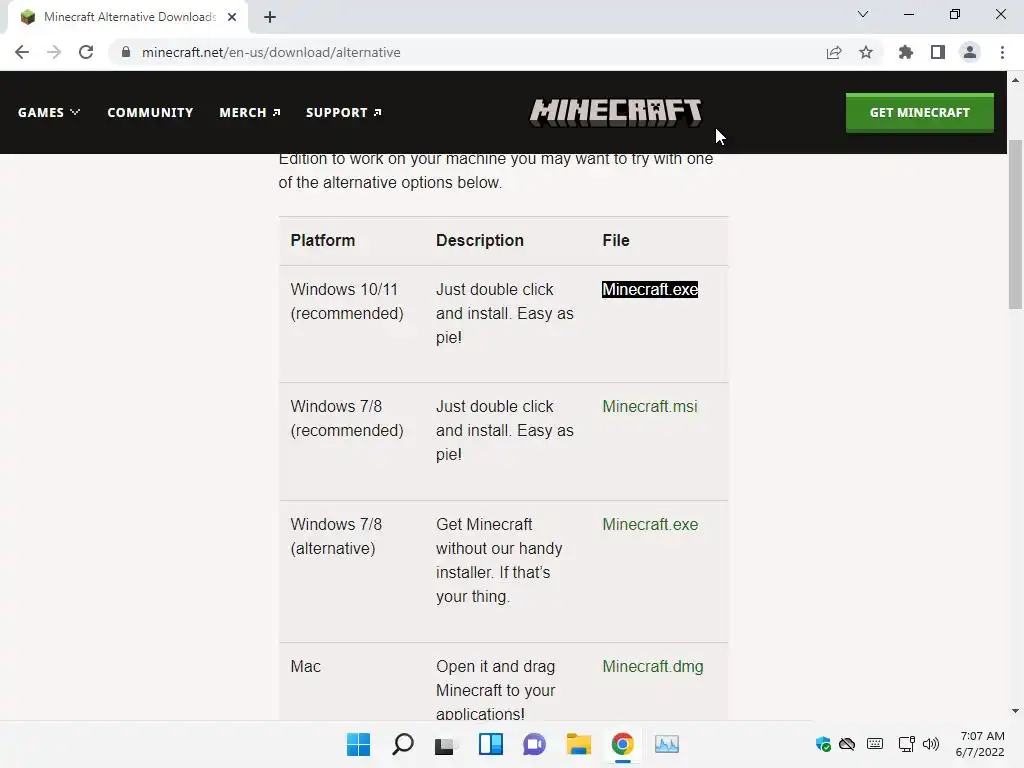Open the SUPPORT external link
Screen dimensions: 1024x768
click(x=344, y=112)
